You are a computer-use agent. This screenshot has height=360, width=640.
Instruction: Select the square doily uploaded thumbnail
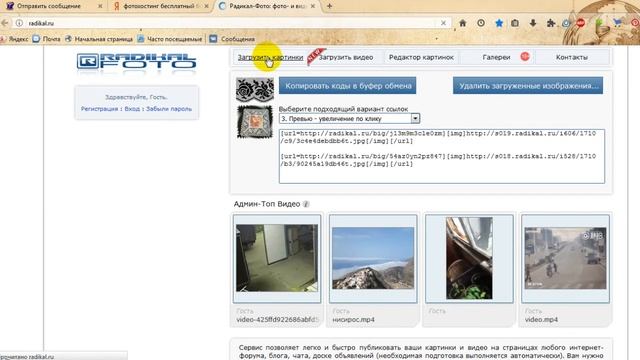255,122
